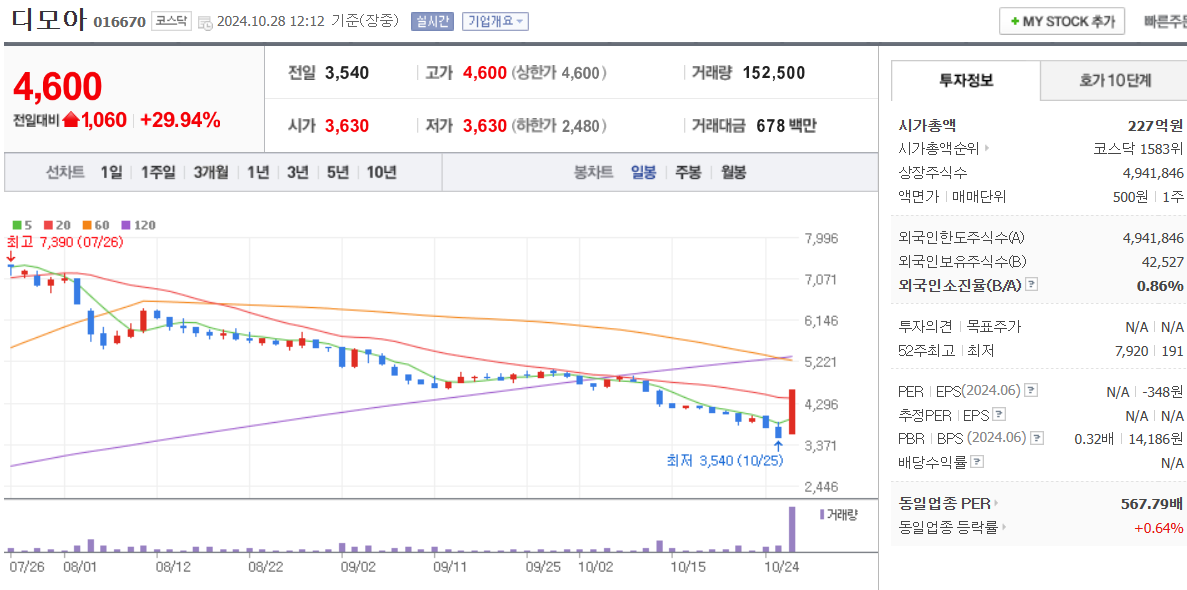The image size is (1187, 590).
Task: Select the 1년 line chart period
Action: pyautogui.click(x=257, y=173)
